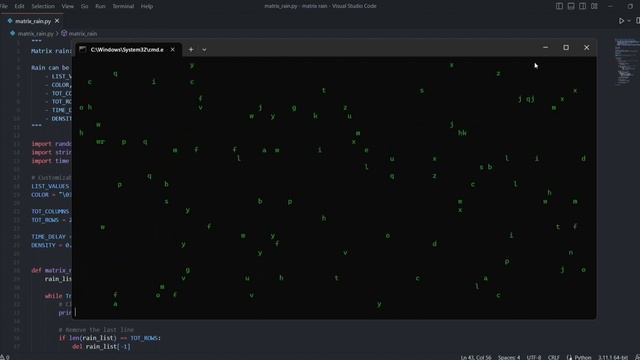Expand the terminal profiles dropdown chevron
The image size is (640, 360).
[204, 50]
